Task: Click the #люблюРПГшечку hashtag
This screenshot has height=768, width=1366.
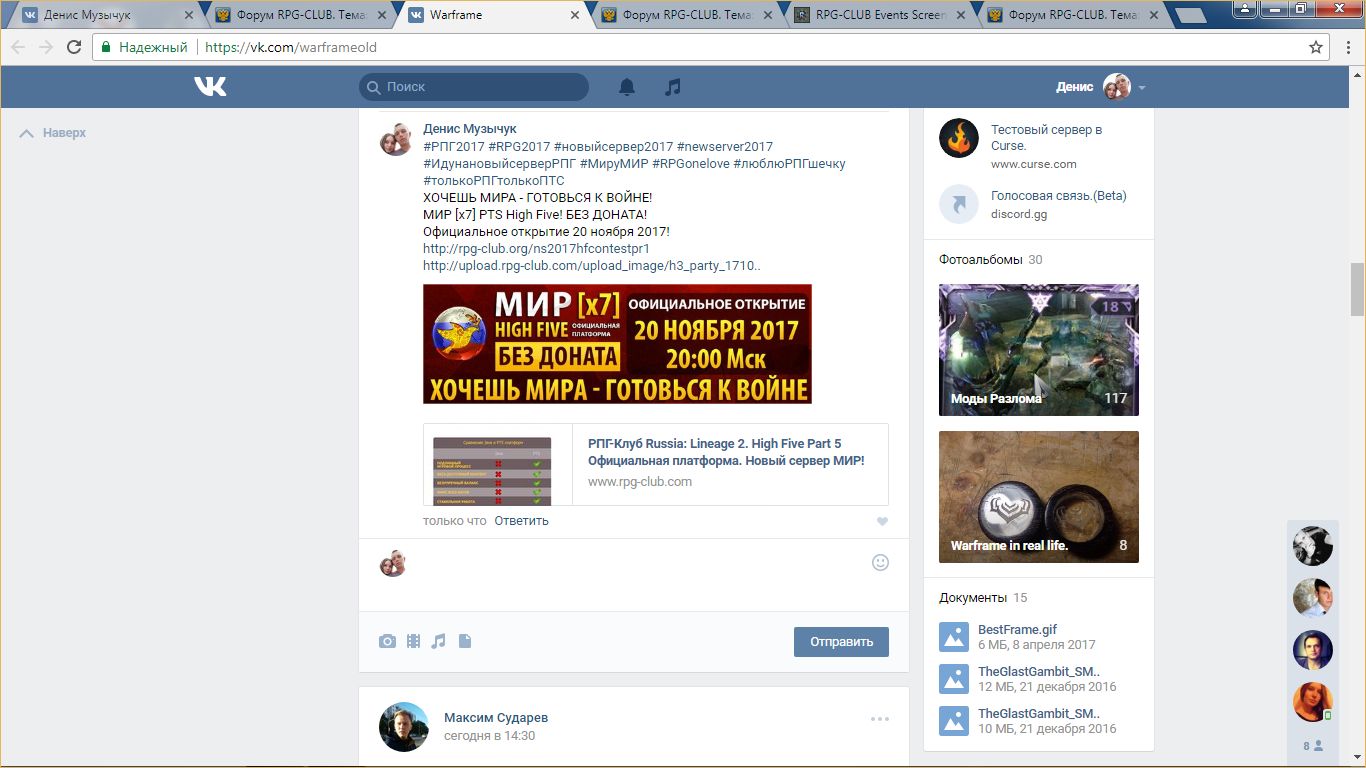Action: tap(789, 163)
